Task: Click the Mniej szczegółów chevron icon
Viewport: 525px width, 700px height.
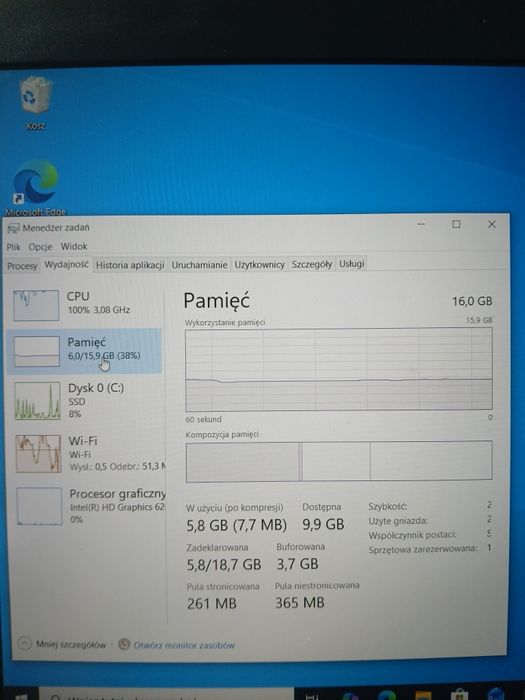Action: point(24,644)
